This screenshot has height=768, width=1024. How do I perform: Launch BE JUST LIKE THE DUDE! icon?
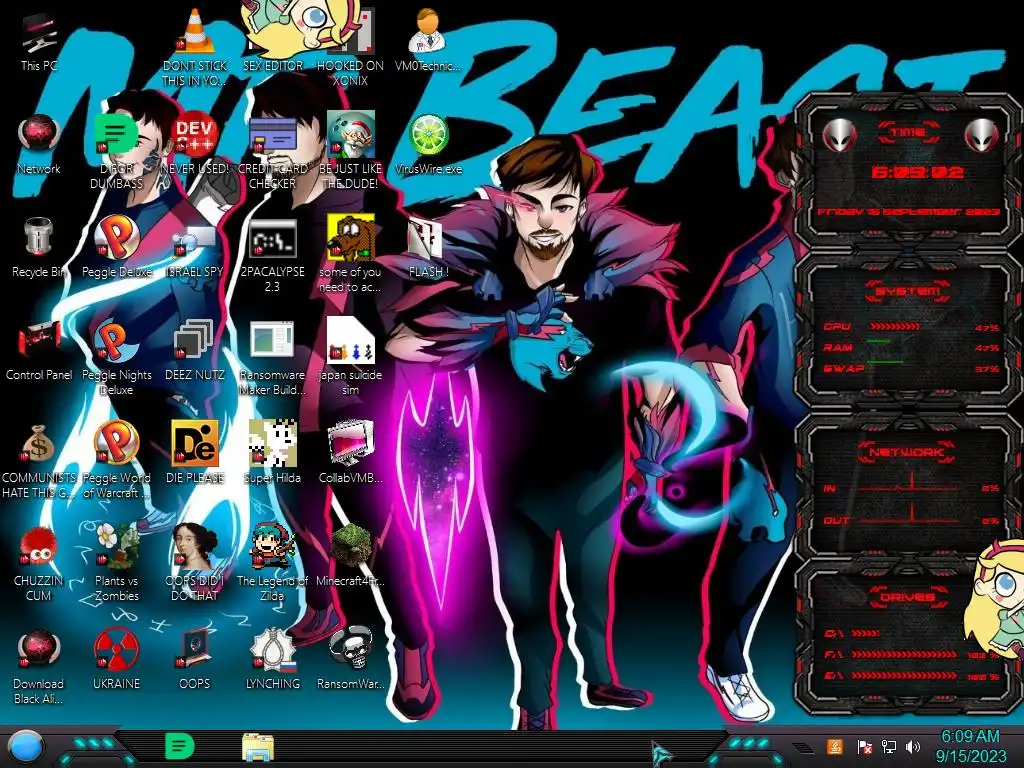click(350, 152)
